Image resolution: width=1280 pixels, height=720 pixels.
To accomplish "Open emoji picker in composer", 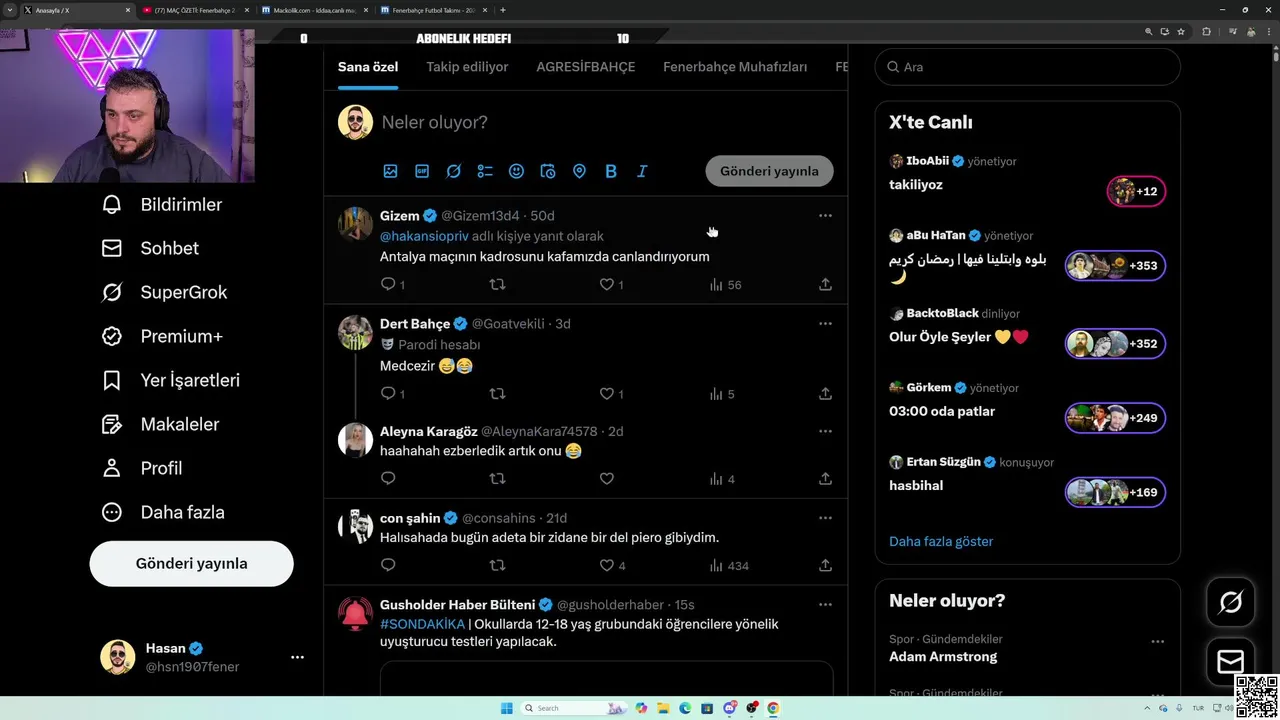I will (516, 171).
